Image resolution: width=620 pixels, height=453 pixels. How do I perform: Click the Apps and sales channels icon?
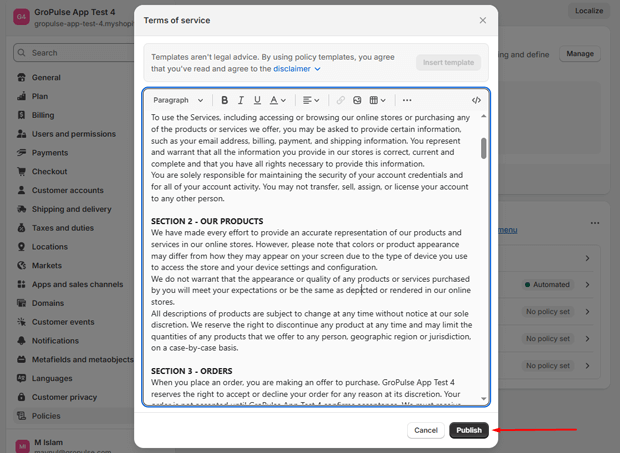22,284
